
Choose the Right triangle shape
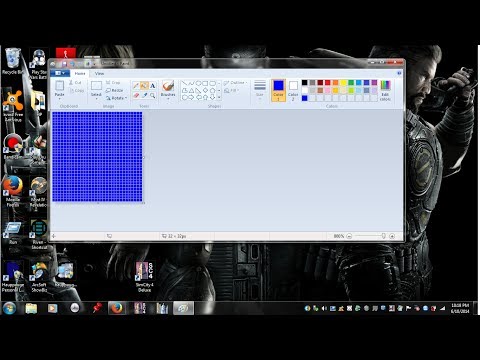(x=198, y=90)
